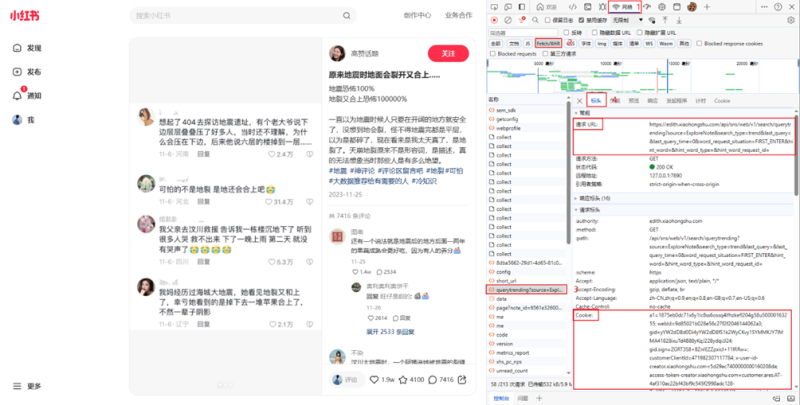
Task: Switch to 欢迎 DevTools tab
Action: coord(546,7)
